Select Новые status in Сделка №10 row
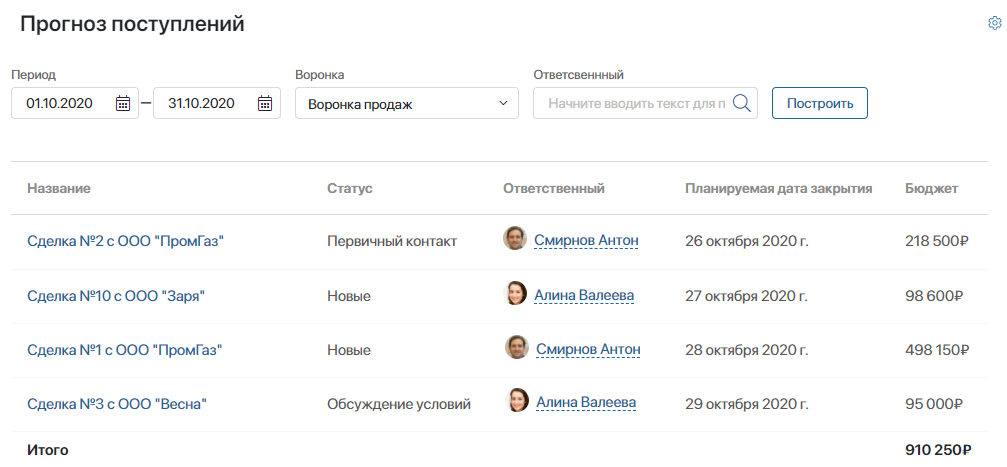The width and height of the screenshot is (1007, 467). [349, 295]
